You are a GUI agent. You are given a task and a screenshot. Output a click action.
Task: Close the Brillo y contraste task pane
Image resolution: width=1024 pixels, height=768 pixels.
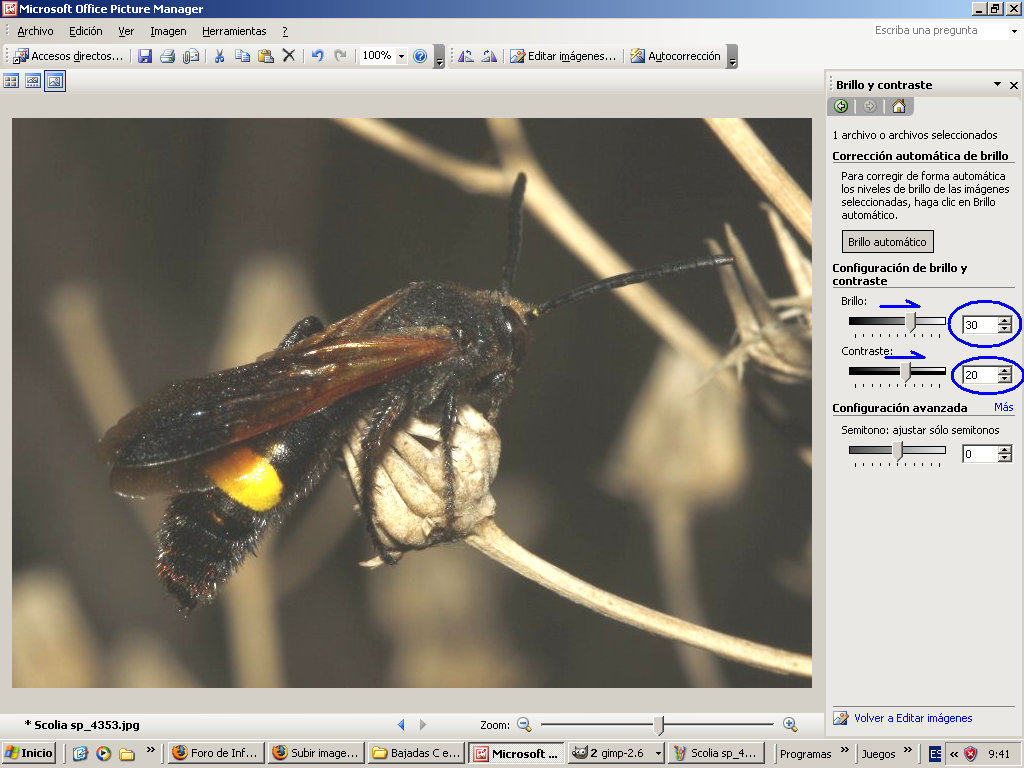(1014, 85)
